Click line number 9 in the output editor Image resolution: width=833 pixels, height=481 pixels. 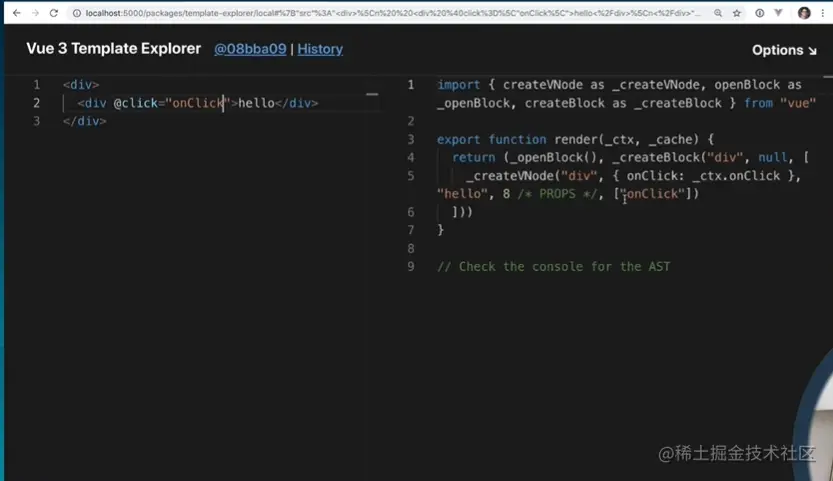coord(411,267)
